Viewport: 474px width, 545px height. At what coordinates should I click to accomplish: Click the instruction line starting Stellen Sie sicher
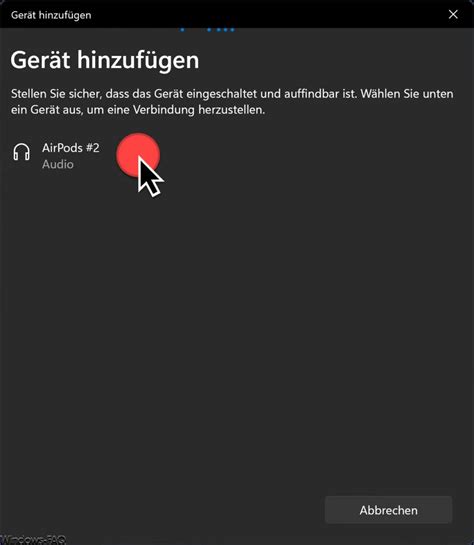pyautogui.click(x=232, y=94)
